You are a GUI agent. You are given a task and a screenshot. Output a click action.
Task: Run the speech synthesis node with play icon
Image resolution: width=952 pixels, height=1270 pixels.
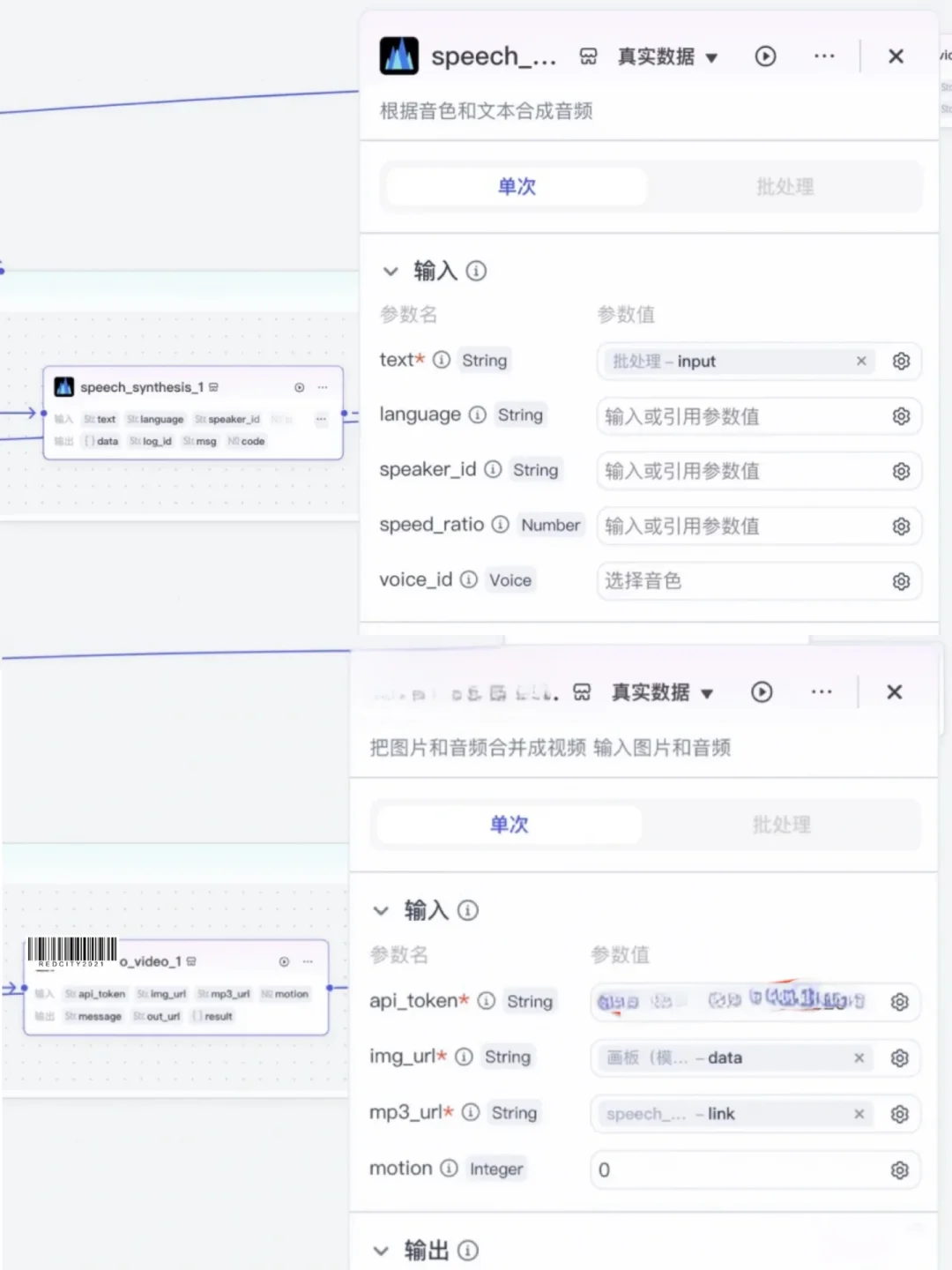click(765, 56)
